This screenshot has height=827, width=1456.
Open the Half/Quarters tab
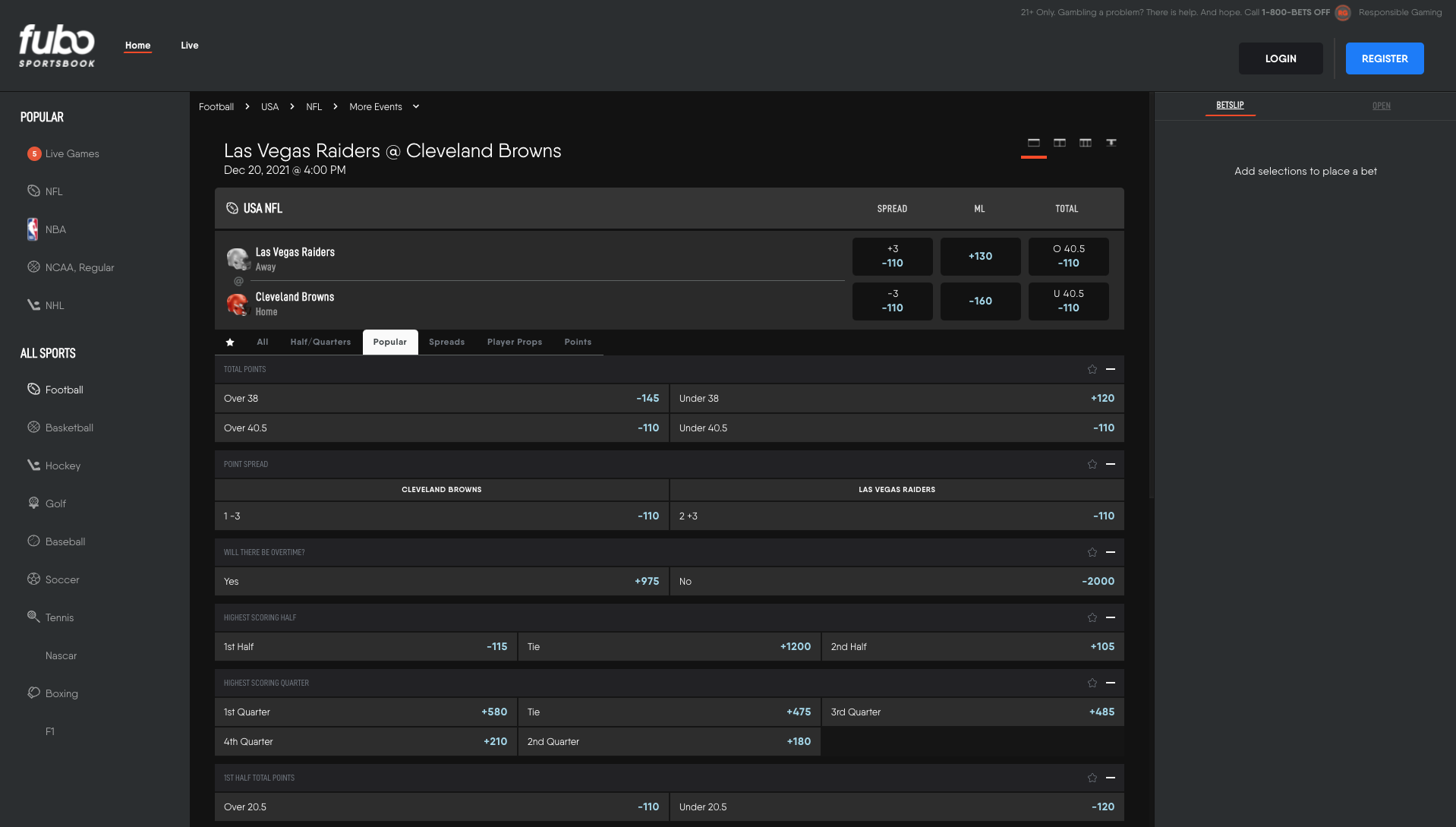(x=320, y=342)
